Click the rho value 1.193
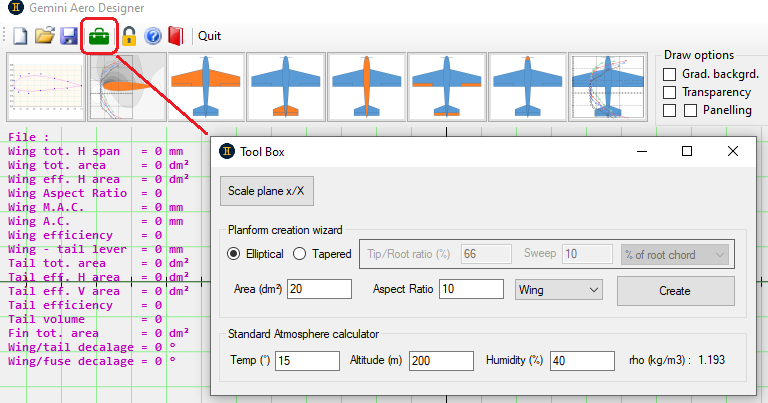The image size is (768, 403). (x=712, y=360)
